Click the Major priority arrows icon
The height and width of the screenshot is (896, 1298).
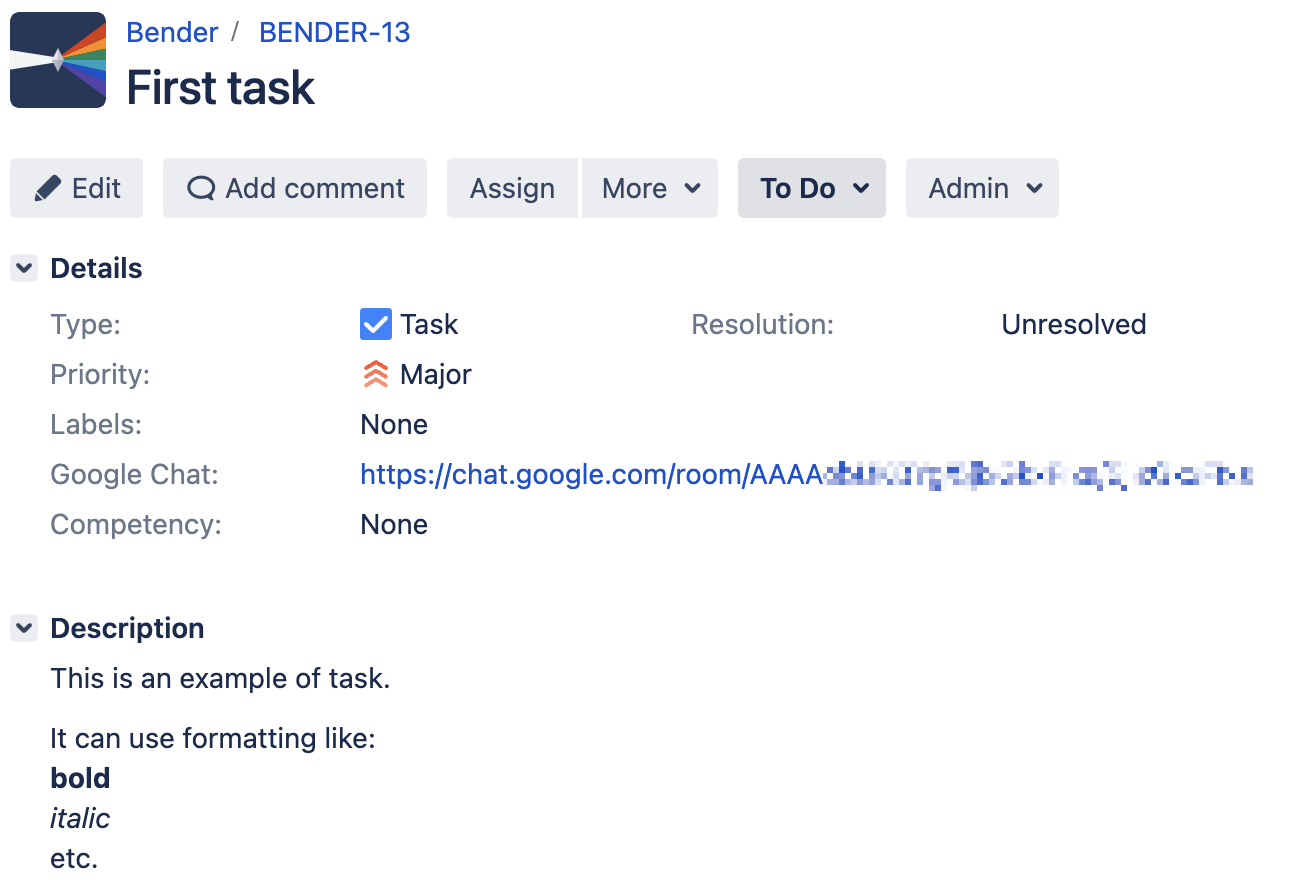(375, 373)
